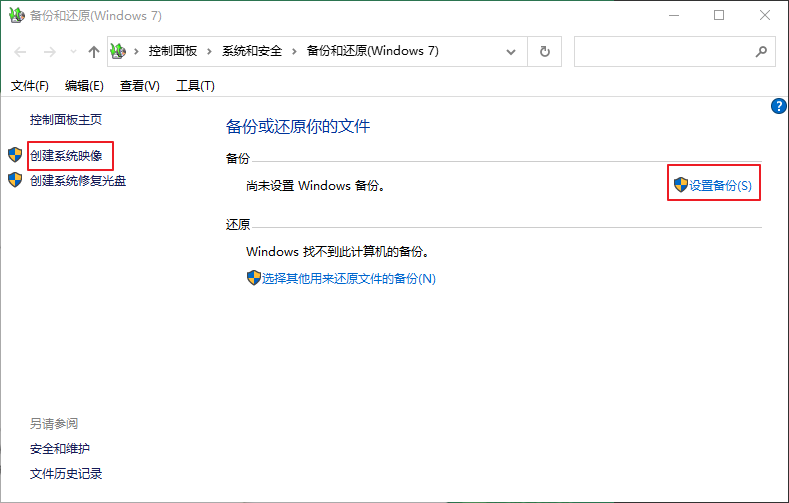Open the 编辑(E) menu
Screen dimensions: 789x503
coord(84,86)
